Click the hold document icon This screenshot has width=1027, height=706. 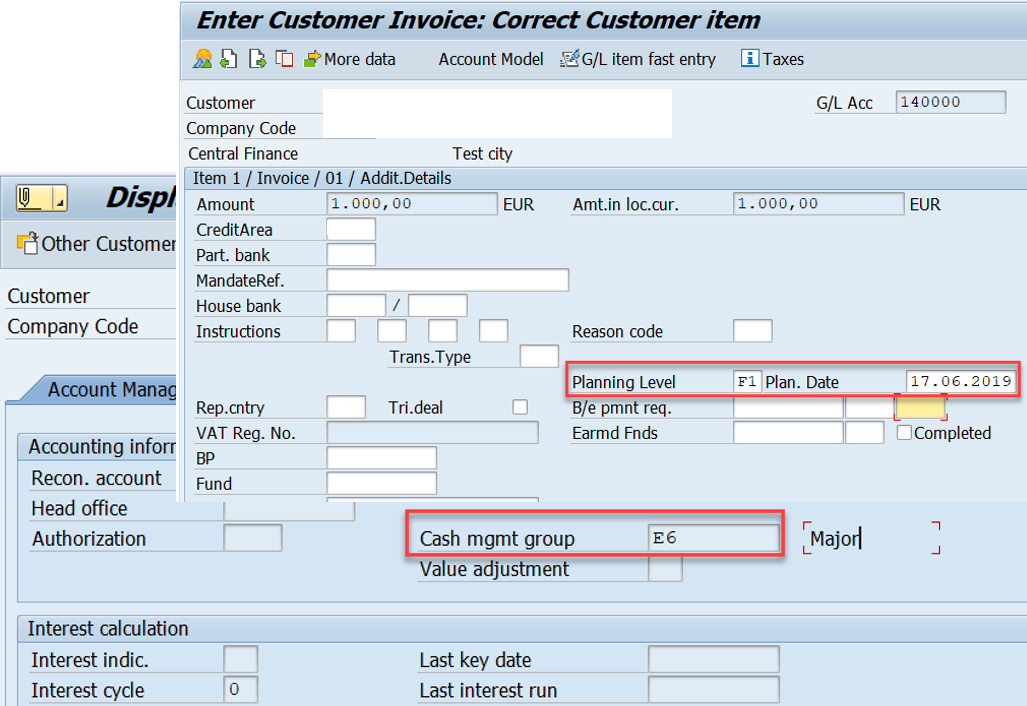(x=229, y=59)
